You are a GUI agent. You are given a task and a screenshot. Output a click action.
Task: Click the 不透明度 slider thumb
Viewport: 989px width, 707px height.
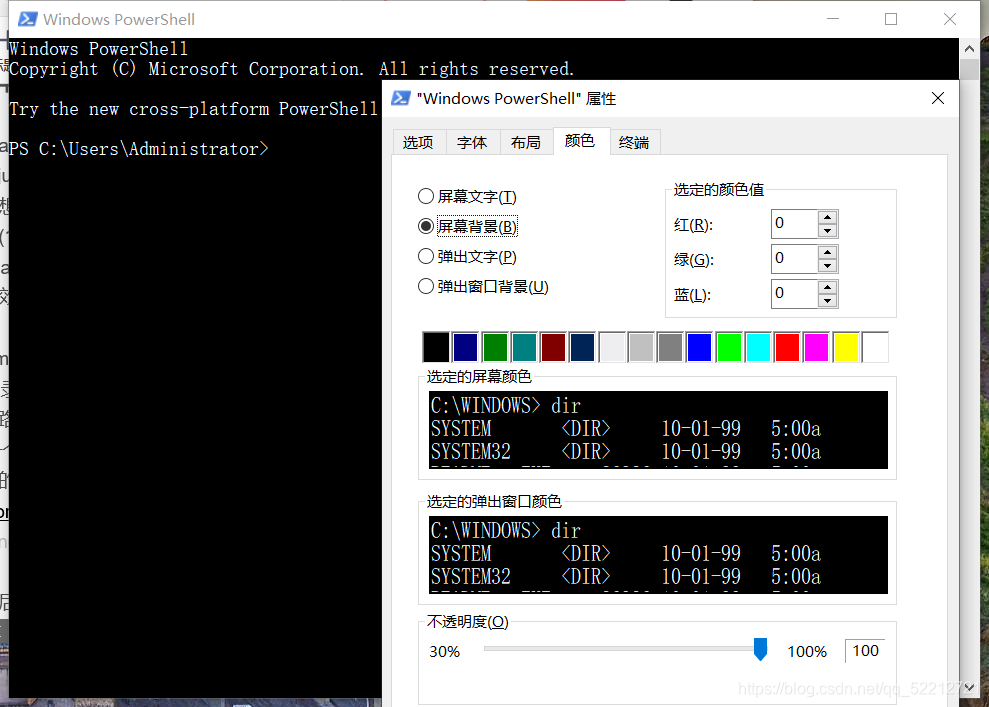(760, 650)
